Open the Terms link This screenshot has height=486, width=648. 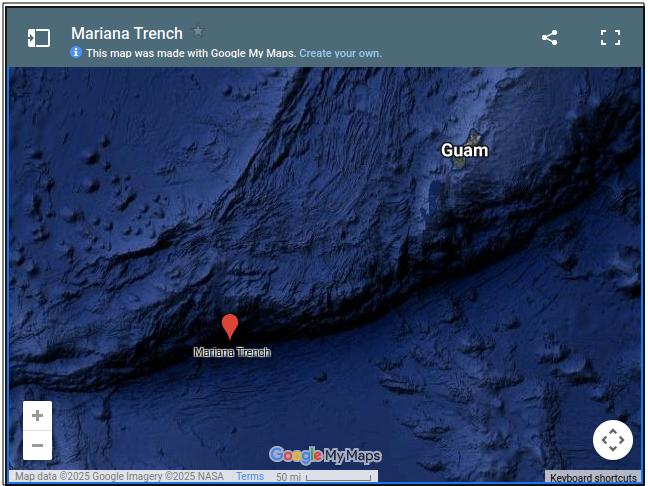(x=250, y=476)
